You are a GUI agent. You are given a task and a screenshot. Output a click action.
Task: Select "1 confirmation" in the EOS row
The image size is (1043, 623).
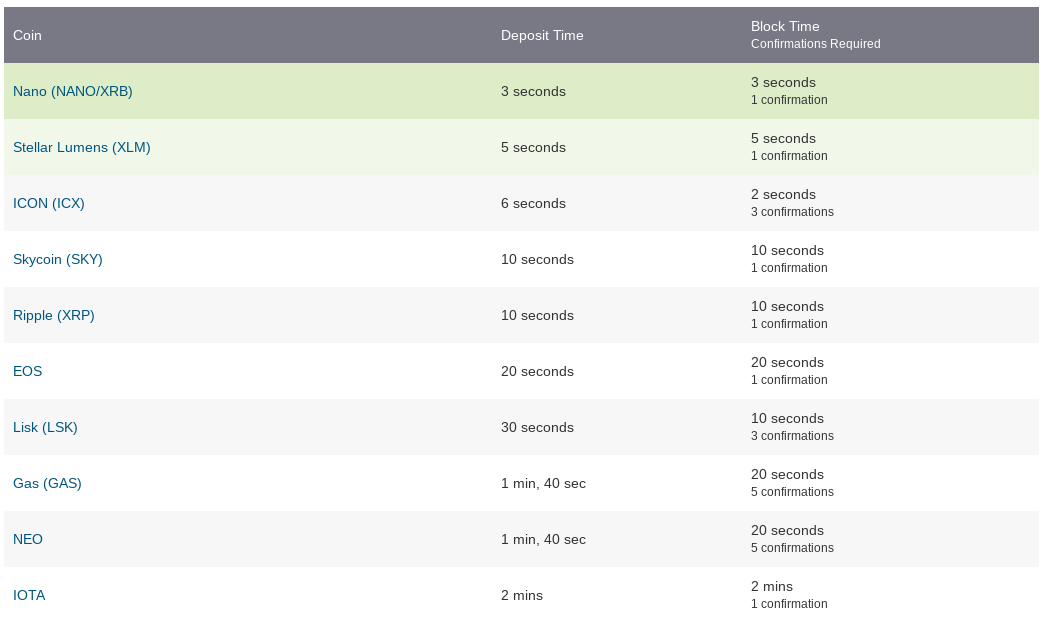click(790, 380)
